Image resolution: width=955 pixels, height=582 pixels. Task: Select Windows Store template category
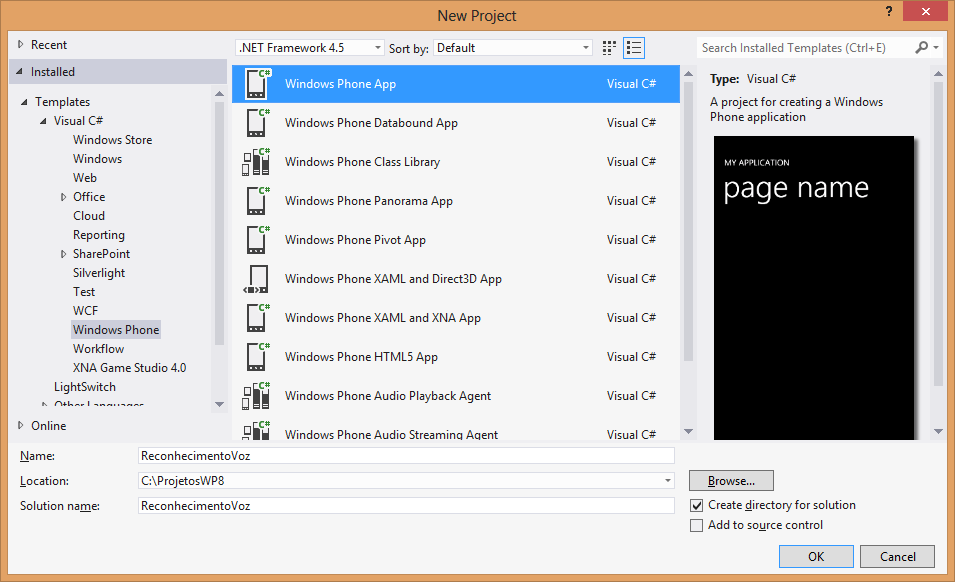[113, 140]
